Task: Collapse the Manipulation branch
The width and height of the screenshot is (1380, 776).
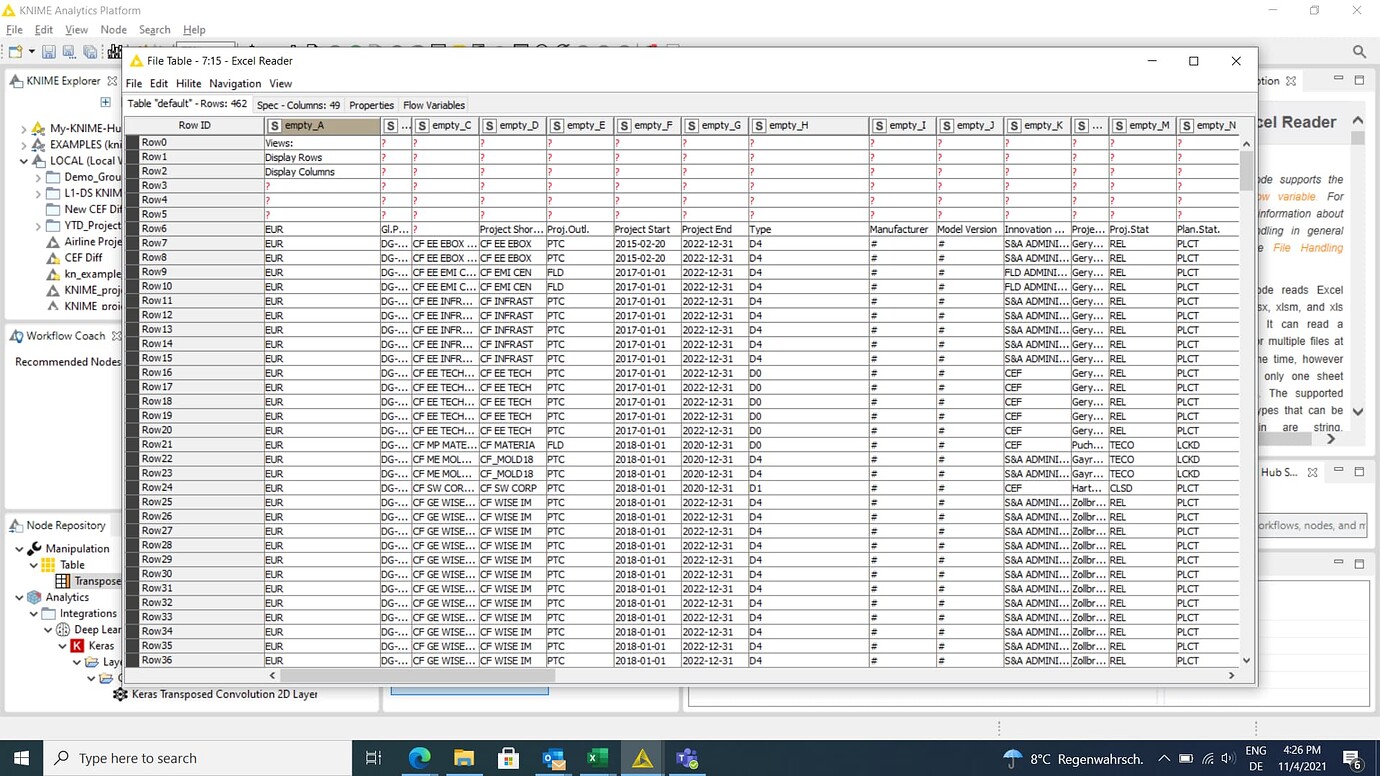Action: tap(17, 548)
